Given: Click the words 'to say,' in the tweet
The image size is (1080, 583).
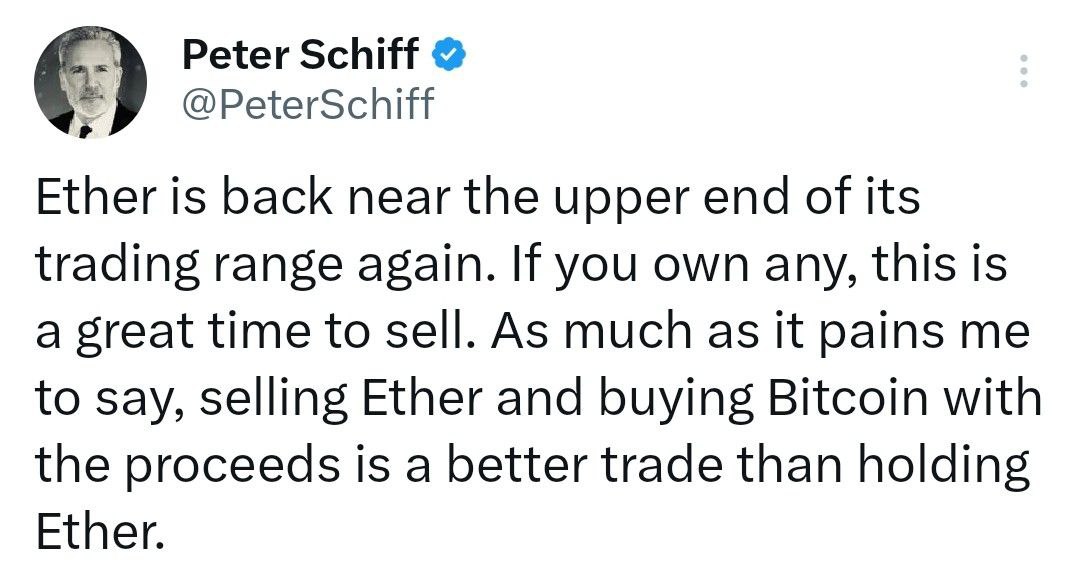Looking at the screenshot, I should (x=110, y=400).
